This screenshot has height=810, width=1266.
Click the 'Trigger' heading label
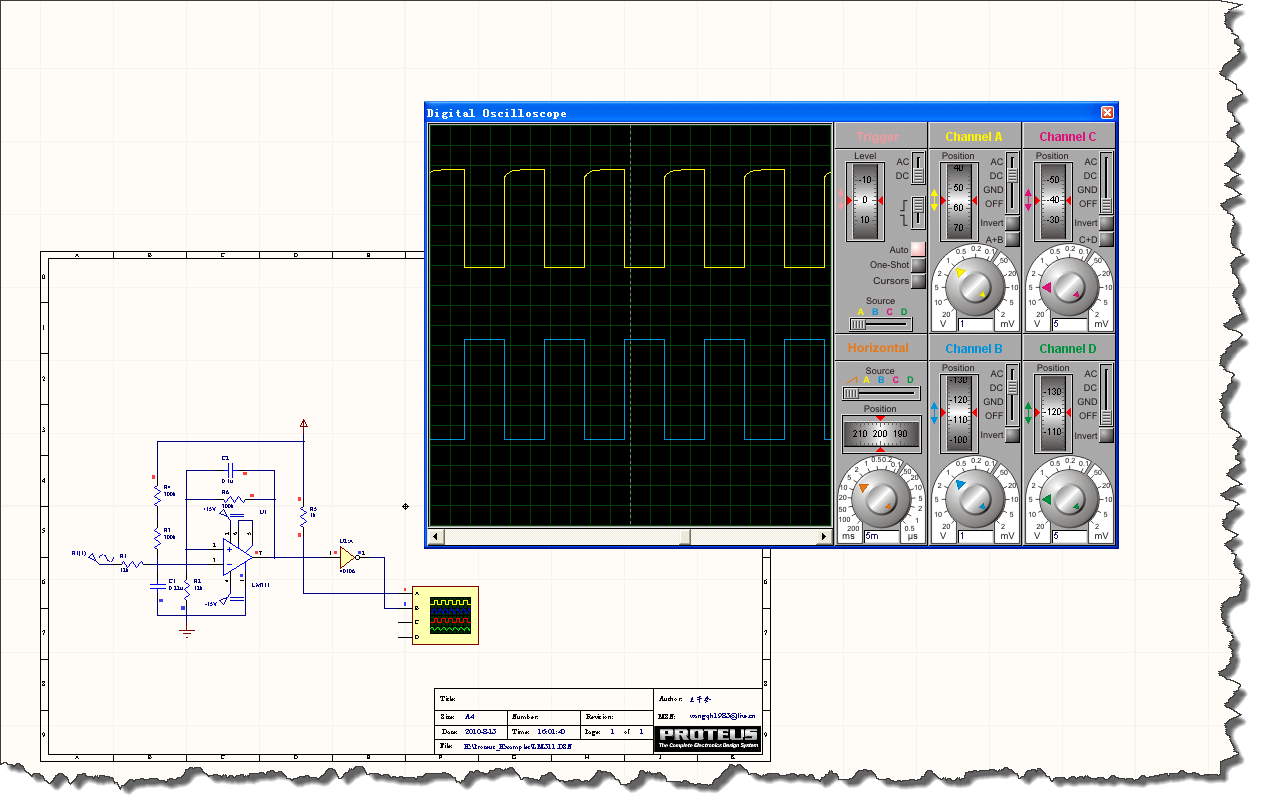point(878,137)
